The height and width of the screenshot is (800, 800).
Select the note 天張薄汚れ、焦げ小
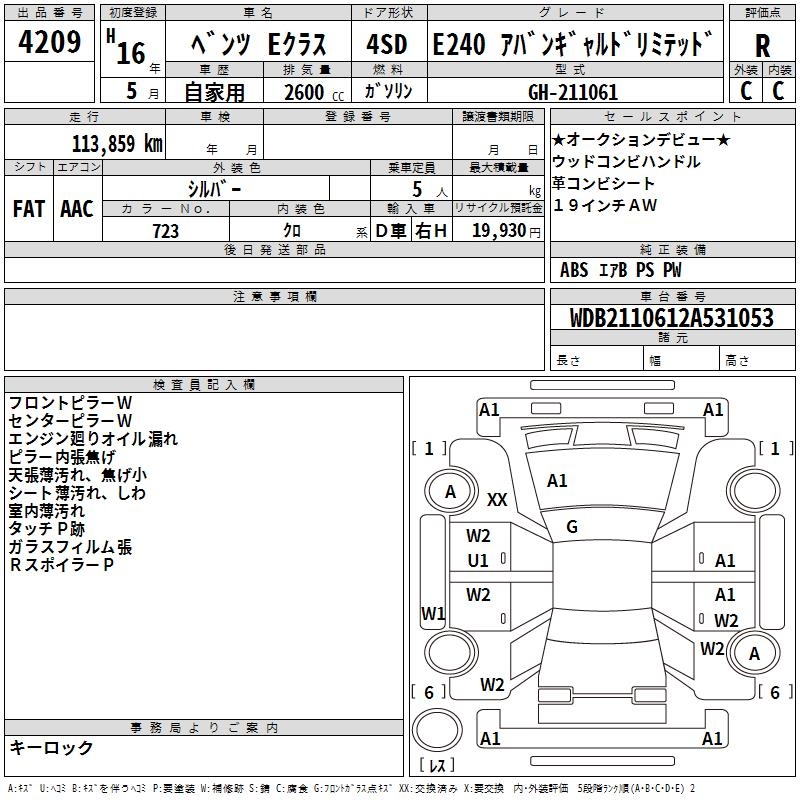tap(78, 475)
